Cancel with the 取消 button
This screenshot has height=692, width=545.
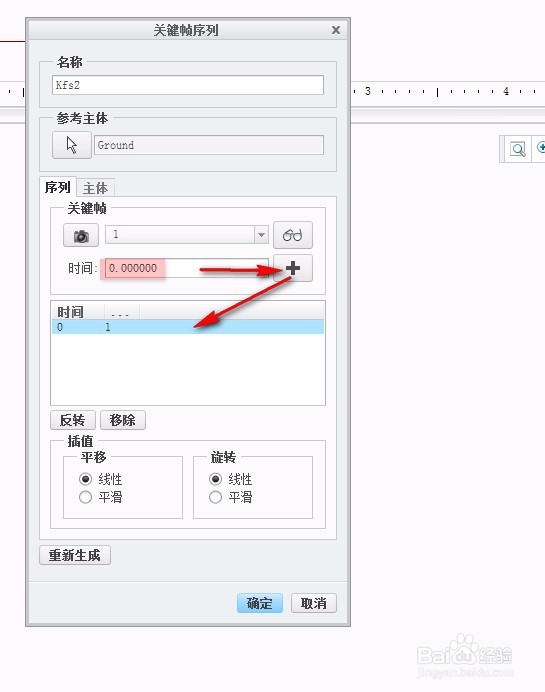coord(314,603)
